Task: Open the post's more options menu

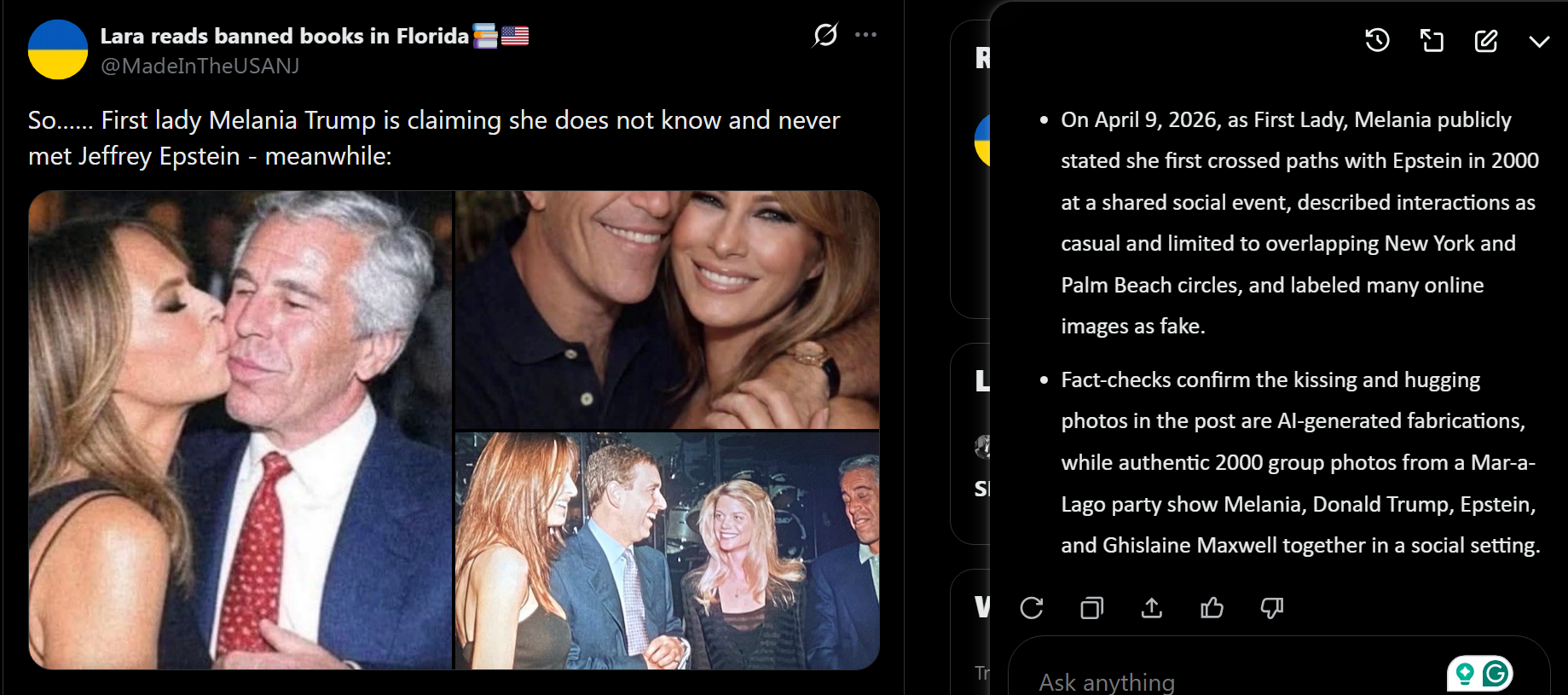Action: click(x=865, y=35)
